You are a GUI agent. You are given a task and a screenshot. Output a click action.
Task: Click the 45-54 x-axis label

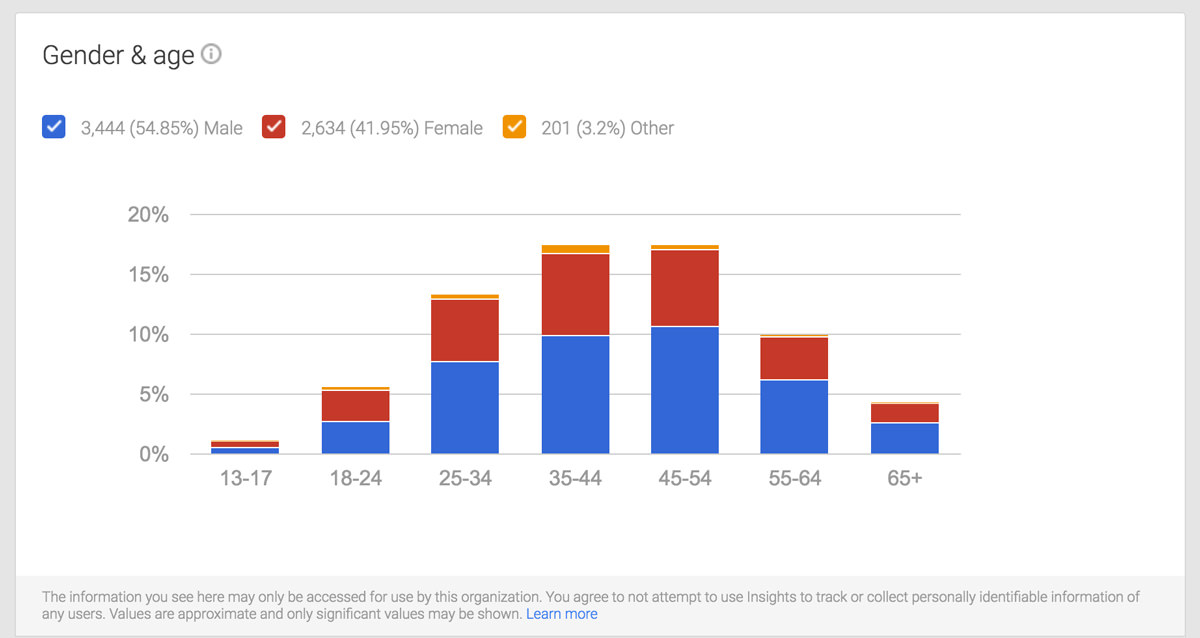click(x=684, y=479)
